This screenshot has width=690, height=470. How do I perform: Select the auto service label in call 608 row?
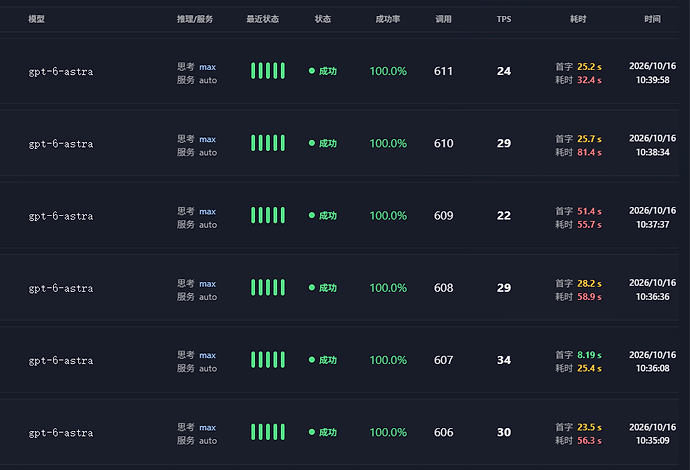click(208, 297)
